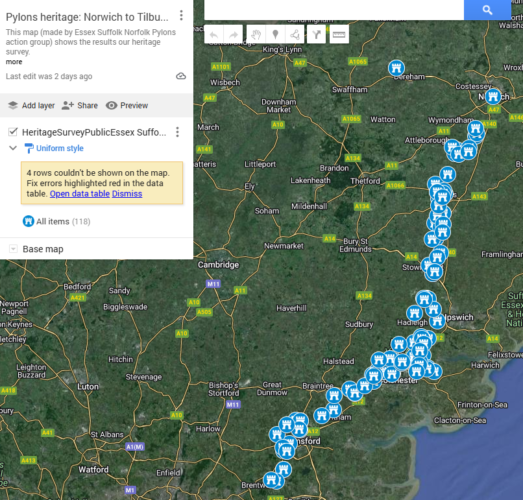
Task: Click Add layer
Action: tap(31, 105)
